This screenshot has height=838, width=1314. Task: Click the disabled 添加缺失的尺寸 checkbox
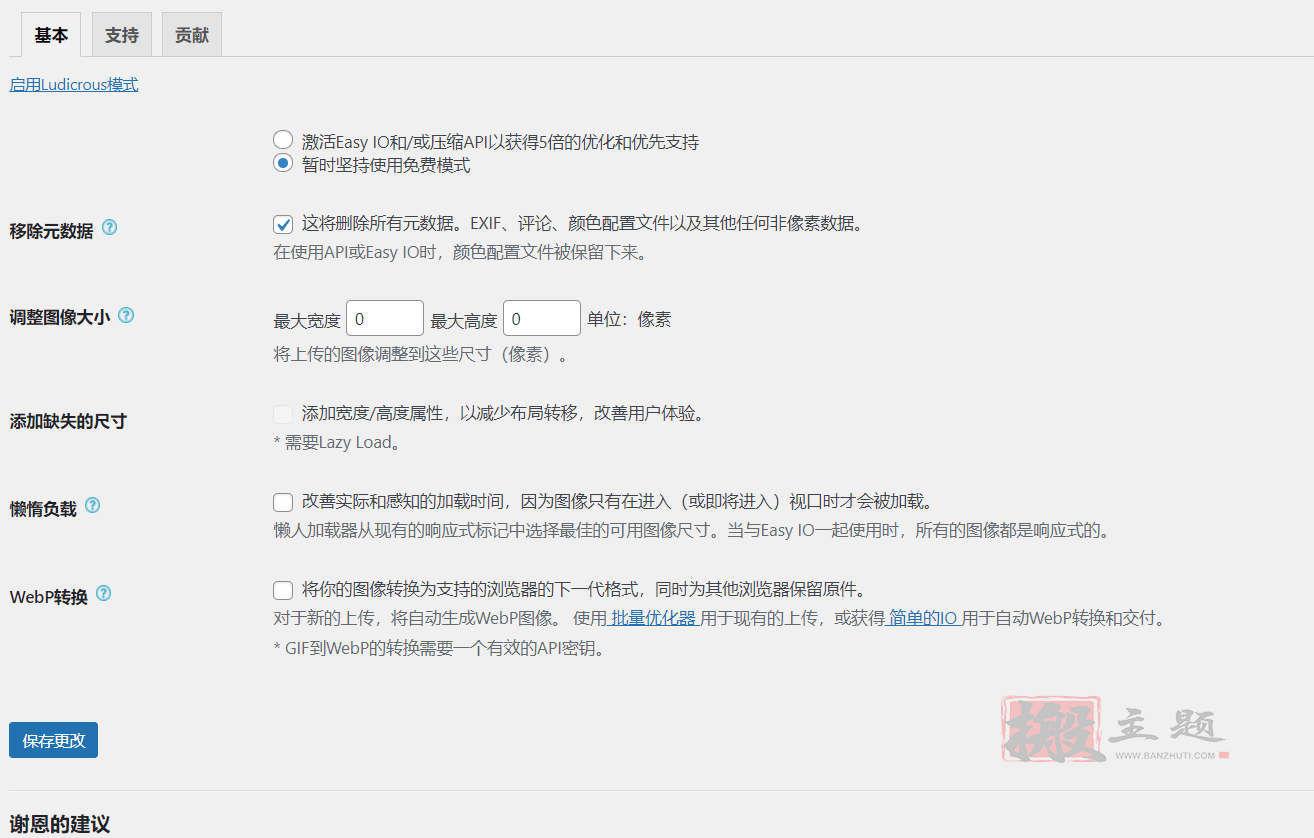(x=283, y=413)
